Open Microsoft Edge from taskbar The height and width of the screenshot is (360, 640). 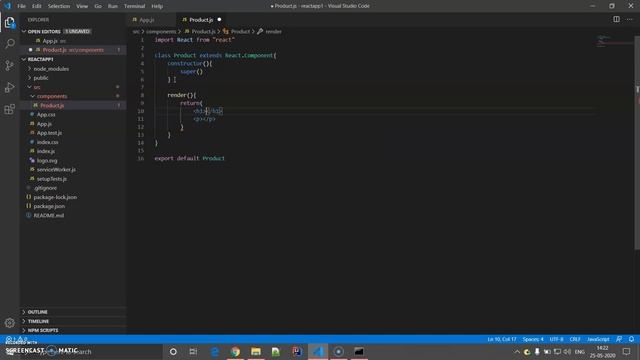[x=215, y=351]
